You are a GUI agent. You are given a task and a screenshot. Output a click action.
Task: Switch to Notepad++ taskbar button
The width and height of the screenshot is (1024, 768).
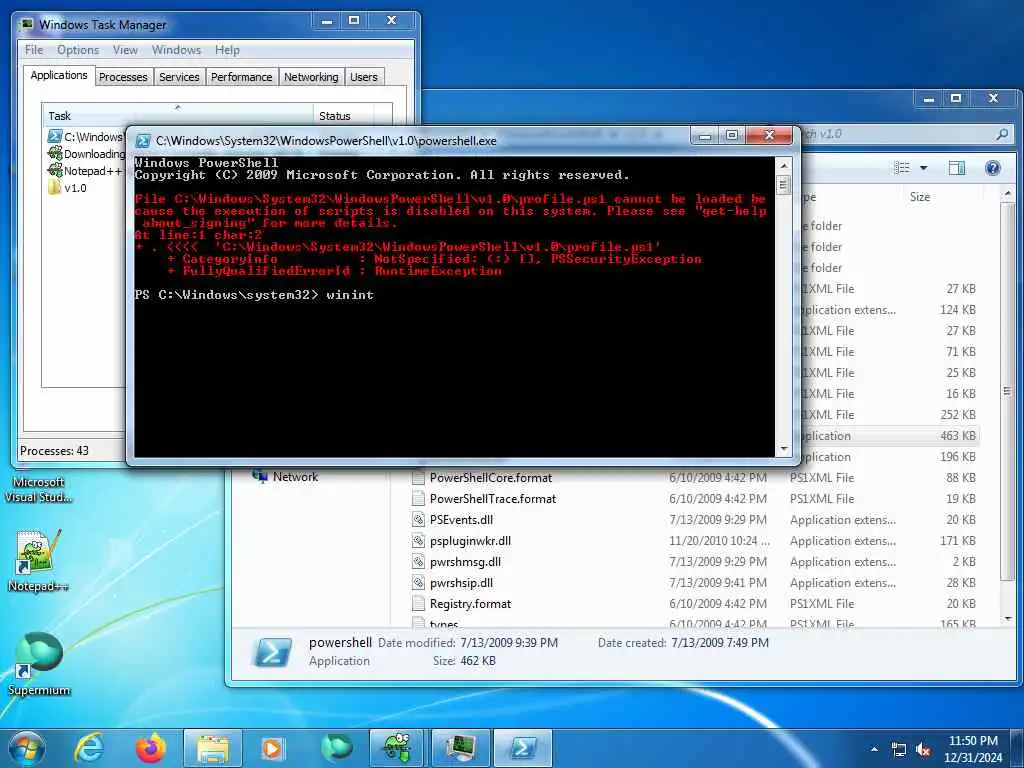pos(397,748)
